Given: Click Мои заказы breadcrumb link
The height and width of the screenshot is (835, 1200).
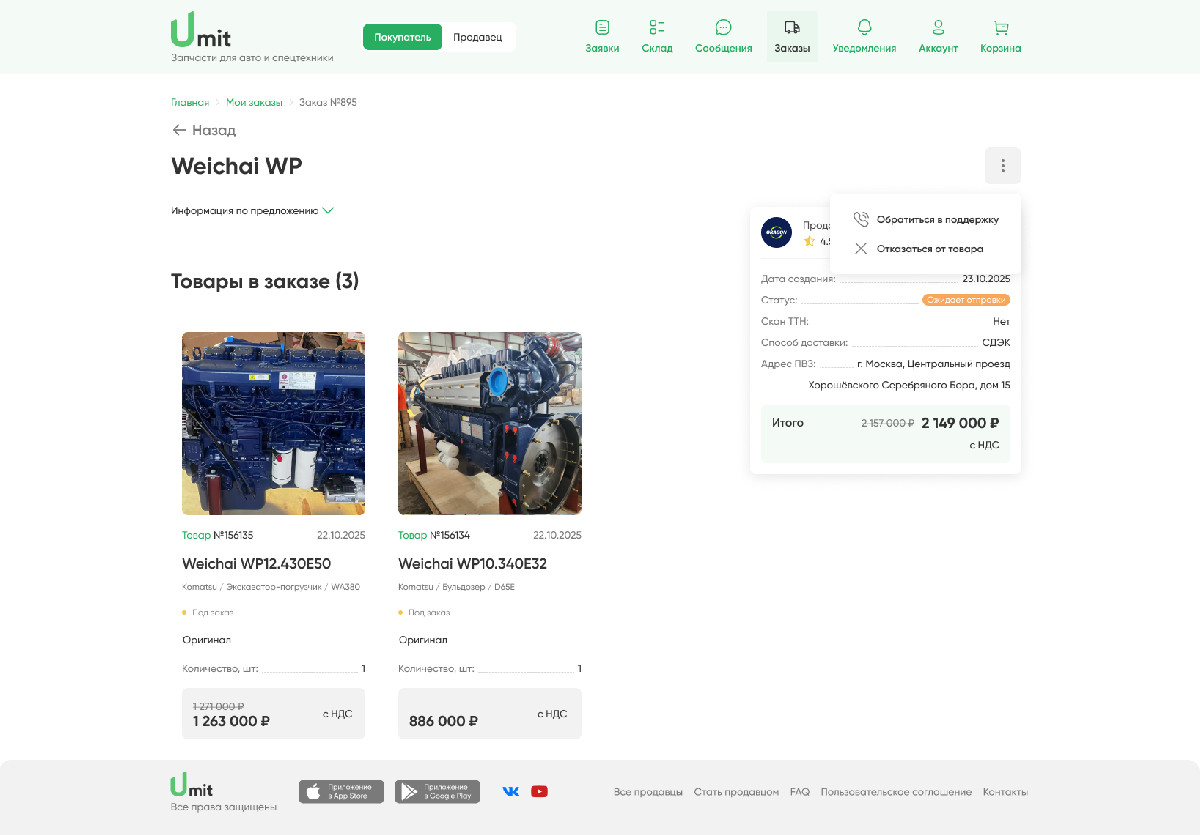Looking at the screenshot, I should coord(254,102).
